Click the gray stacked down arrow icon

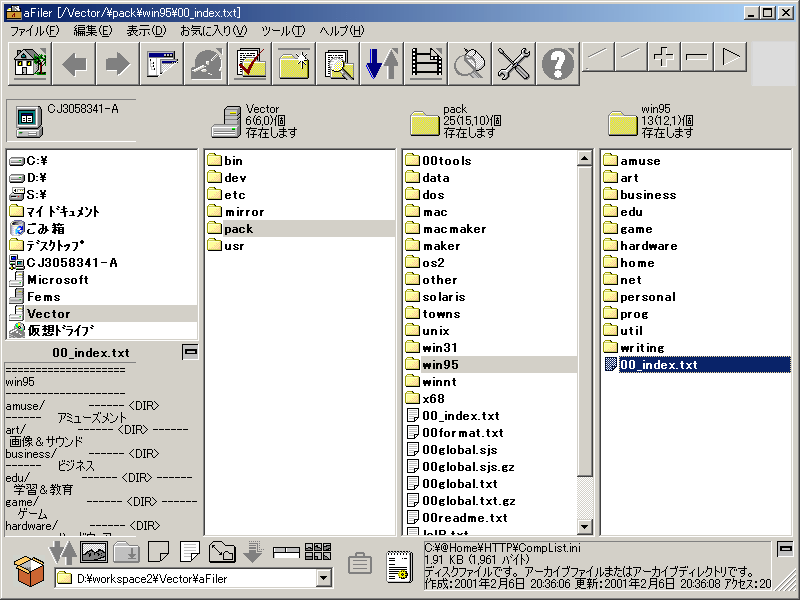click(253, 552)
